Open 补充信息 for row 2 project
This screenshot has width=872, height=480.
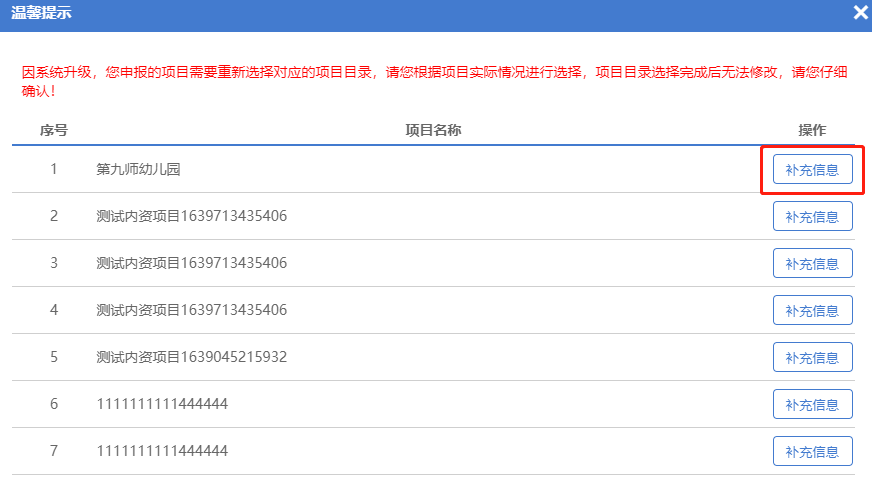[812, 216]
